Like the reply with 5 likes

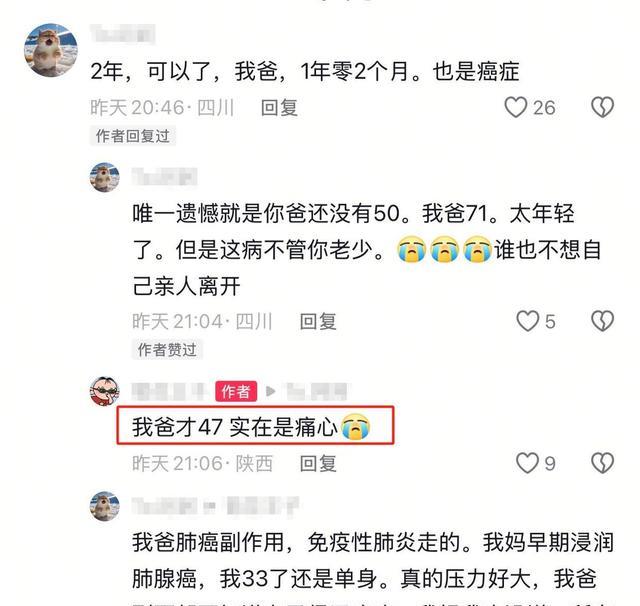pos(528,321)
